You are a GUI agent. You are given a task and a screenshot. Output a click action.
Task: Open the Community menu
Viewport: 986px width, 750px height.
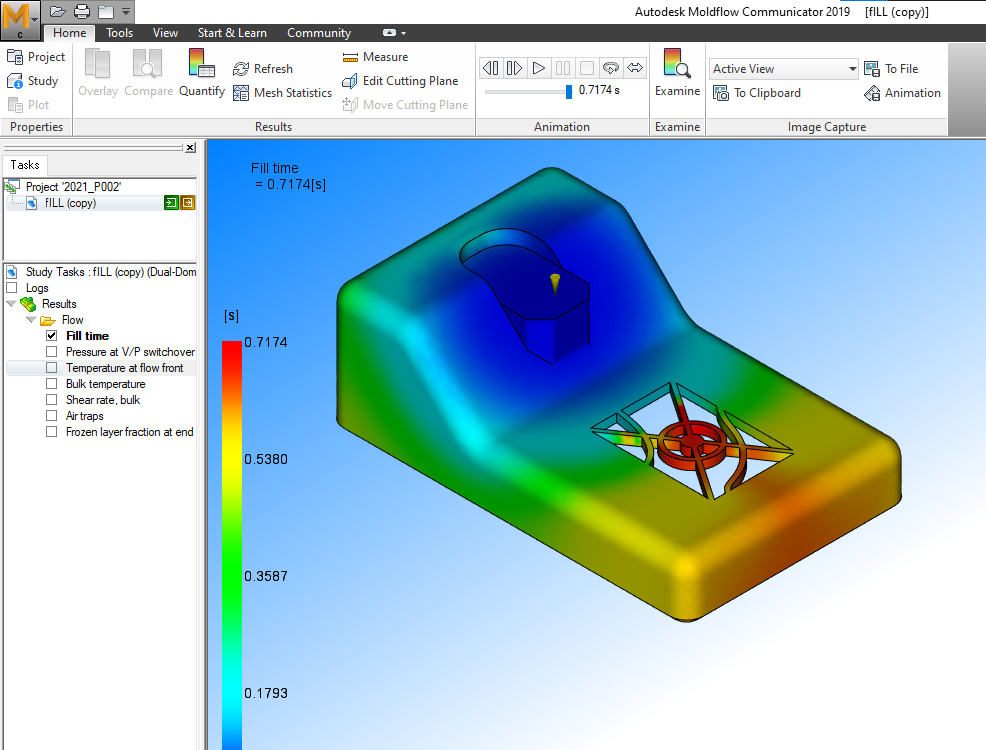(319, 32)
